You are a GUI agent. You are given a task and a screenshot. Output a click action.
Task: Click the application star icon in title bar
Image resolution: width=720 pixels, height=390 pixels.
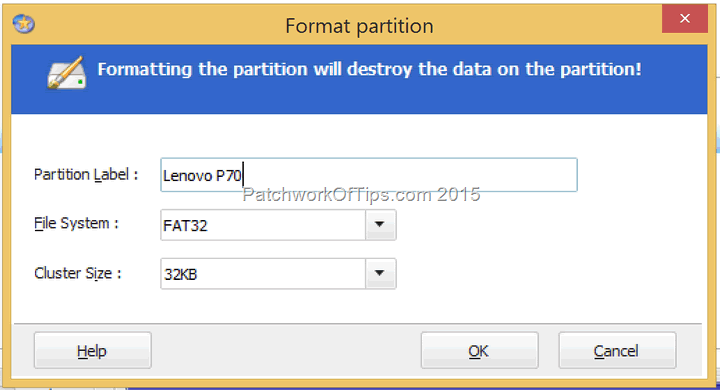pyautogui.click(x=23, y=23)
